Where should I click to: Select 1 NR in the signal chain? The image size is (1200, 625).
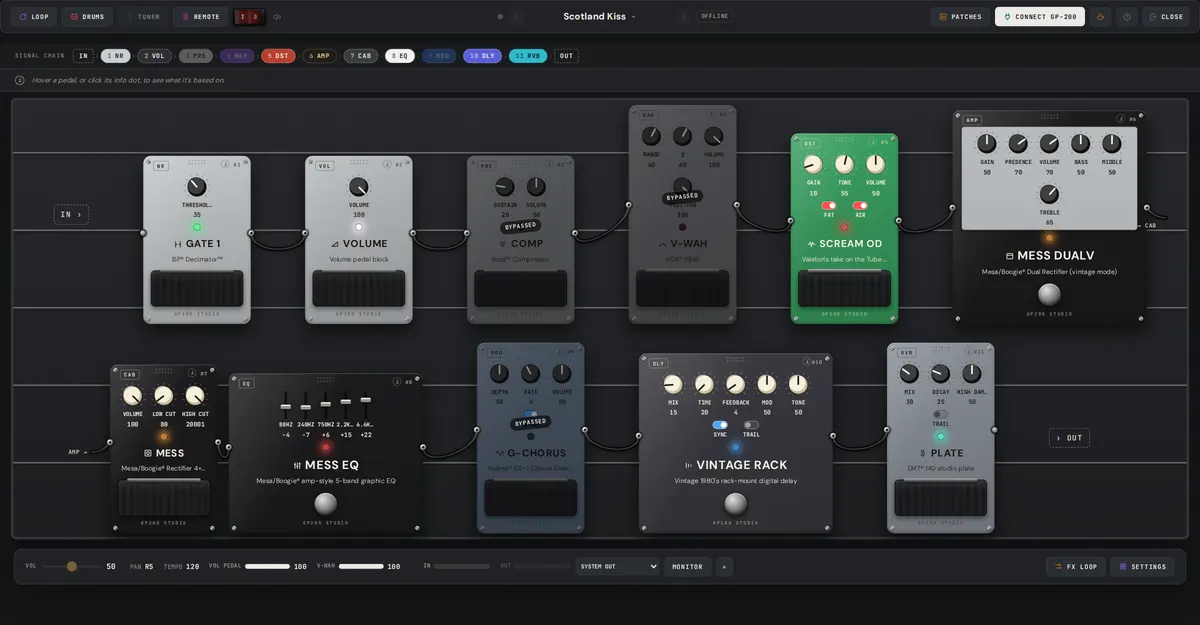[x=116, y=56]
